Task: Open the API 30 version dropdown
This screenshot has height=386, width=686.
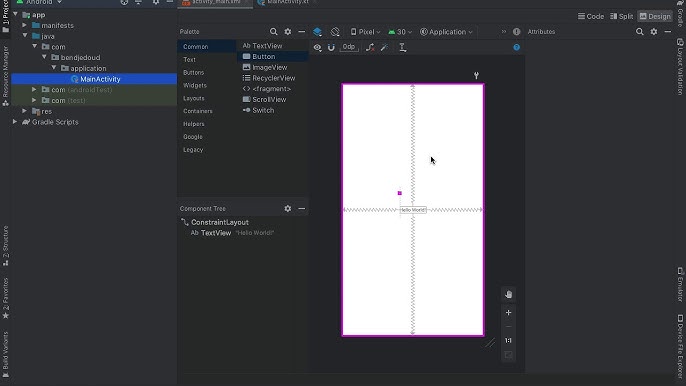Action: coord(400,32)
